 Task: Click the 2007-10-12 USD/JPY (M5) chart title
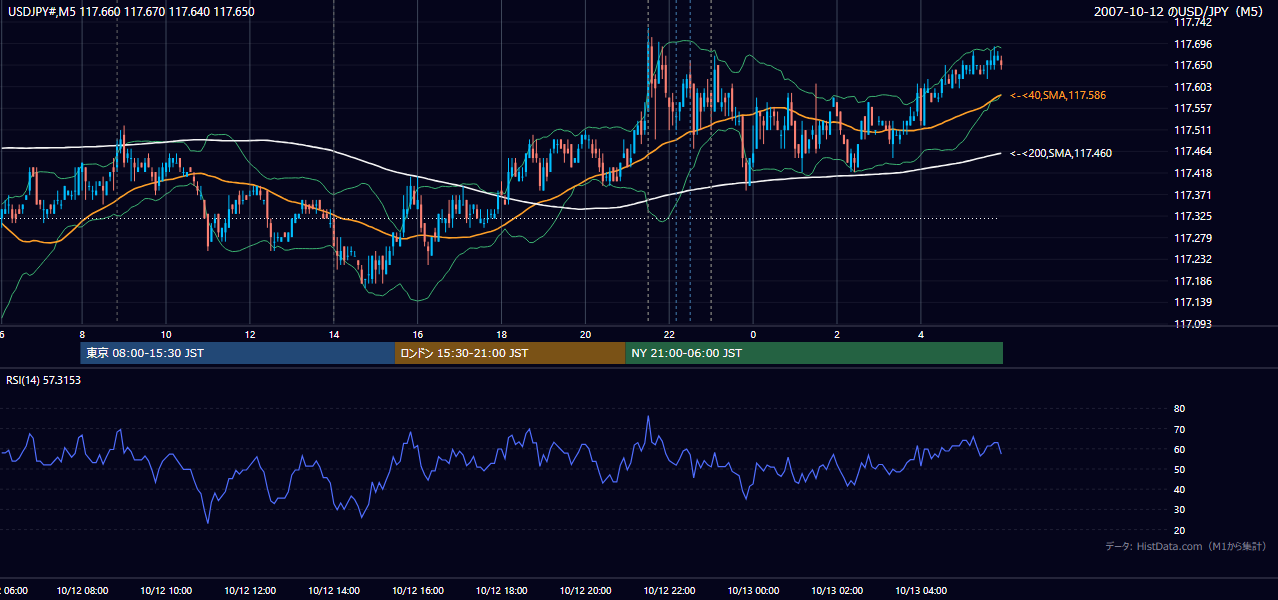tap(1180, 12)
